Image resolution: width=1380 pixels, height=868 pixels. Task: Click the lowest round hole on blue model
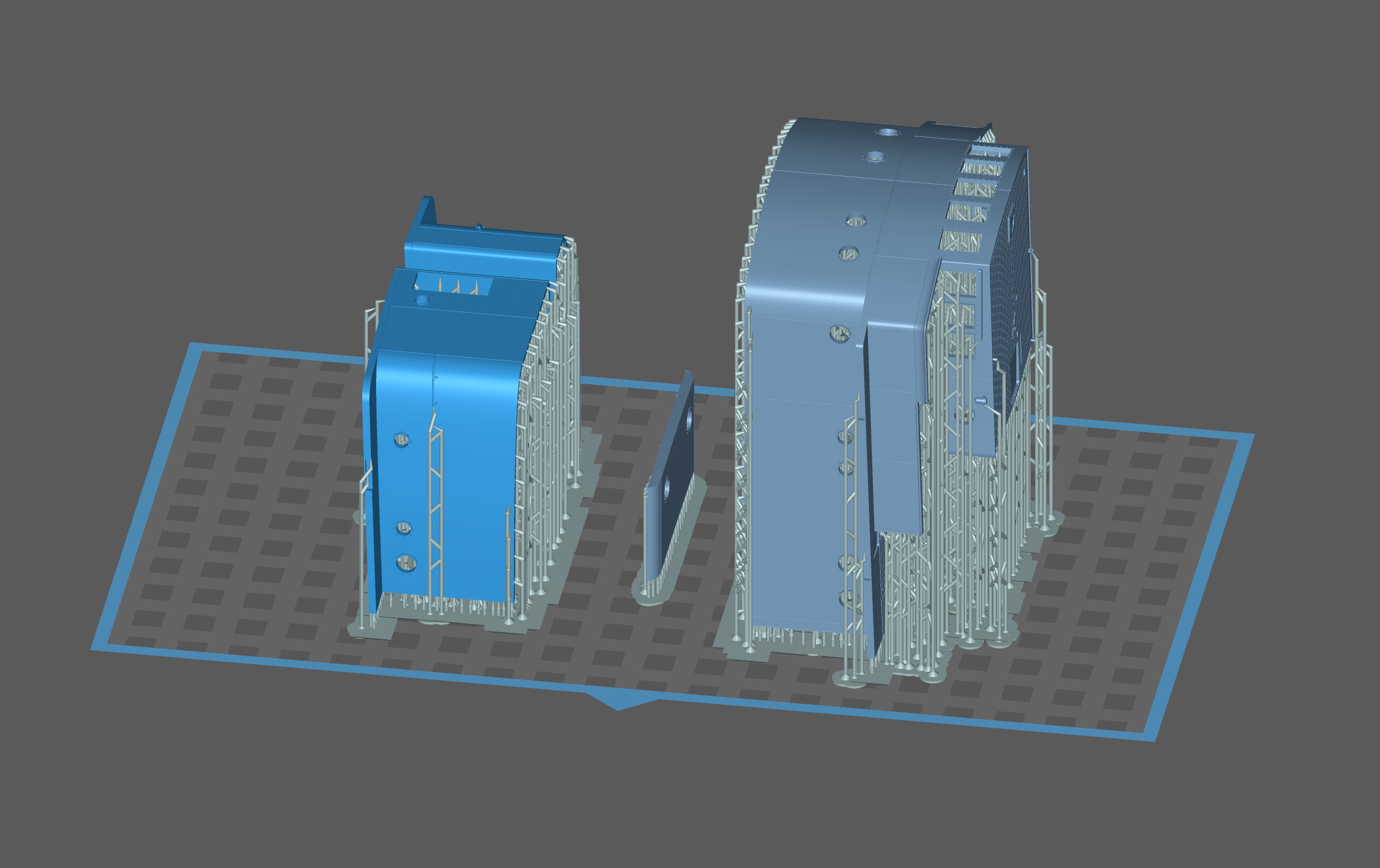406,563
